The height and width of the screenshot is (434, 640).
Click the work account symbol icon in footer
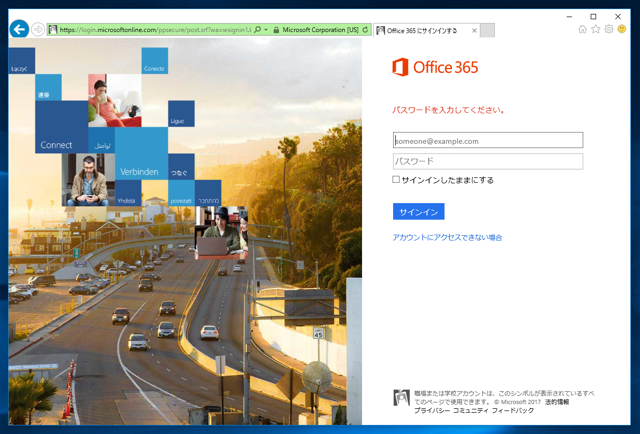(x=401, y=398)
